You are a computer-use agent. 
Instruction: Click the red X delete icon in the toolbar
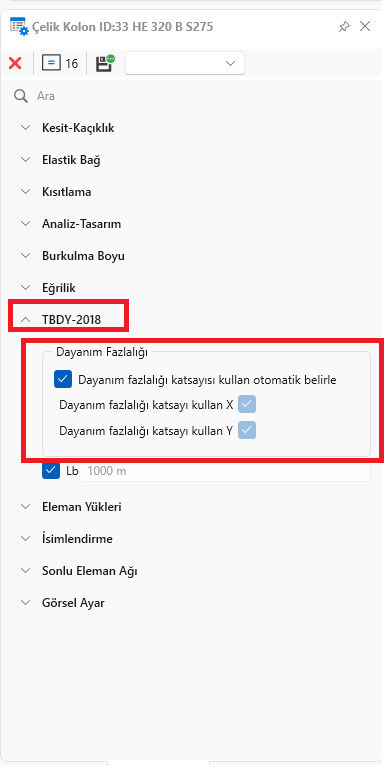(15, 63)
